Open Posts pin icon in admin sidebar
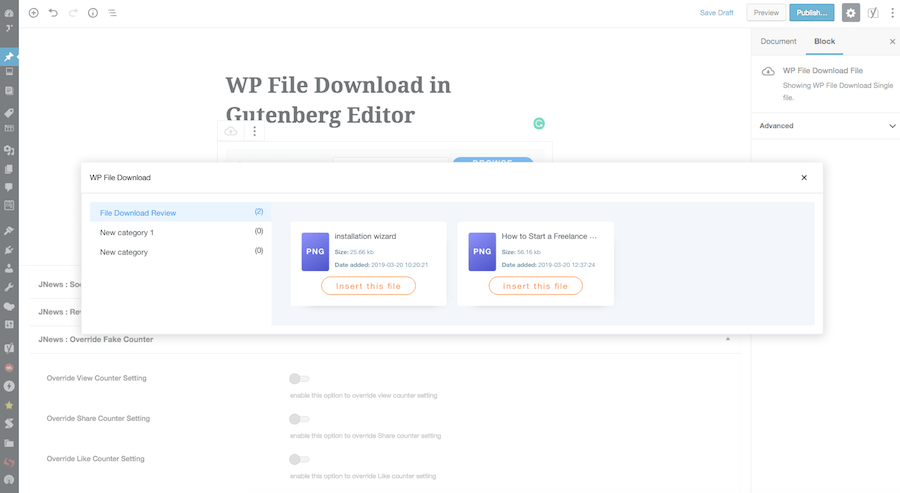 9,57
